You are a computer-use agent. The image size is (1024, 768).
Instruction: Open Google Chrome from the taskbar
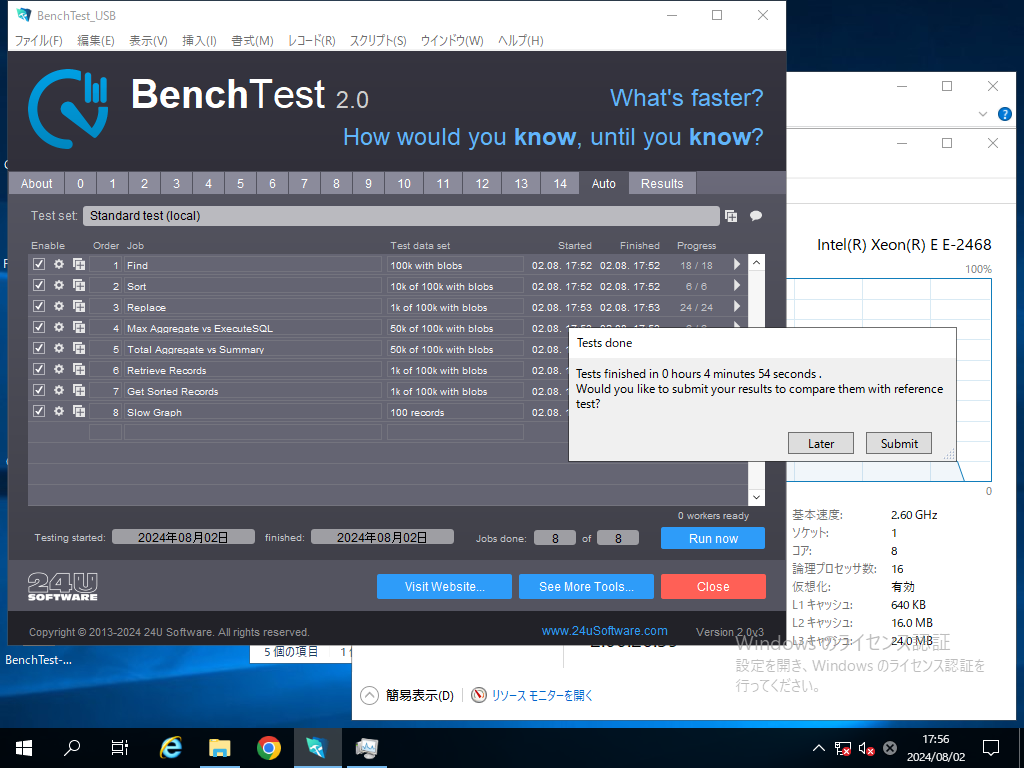[x=268, y=748]
